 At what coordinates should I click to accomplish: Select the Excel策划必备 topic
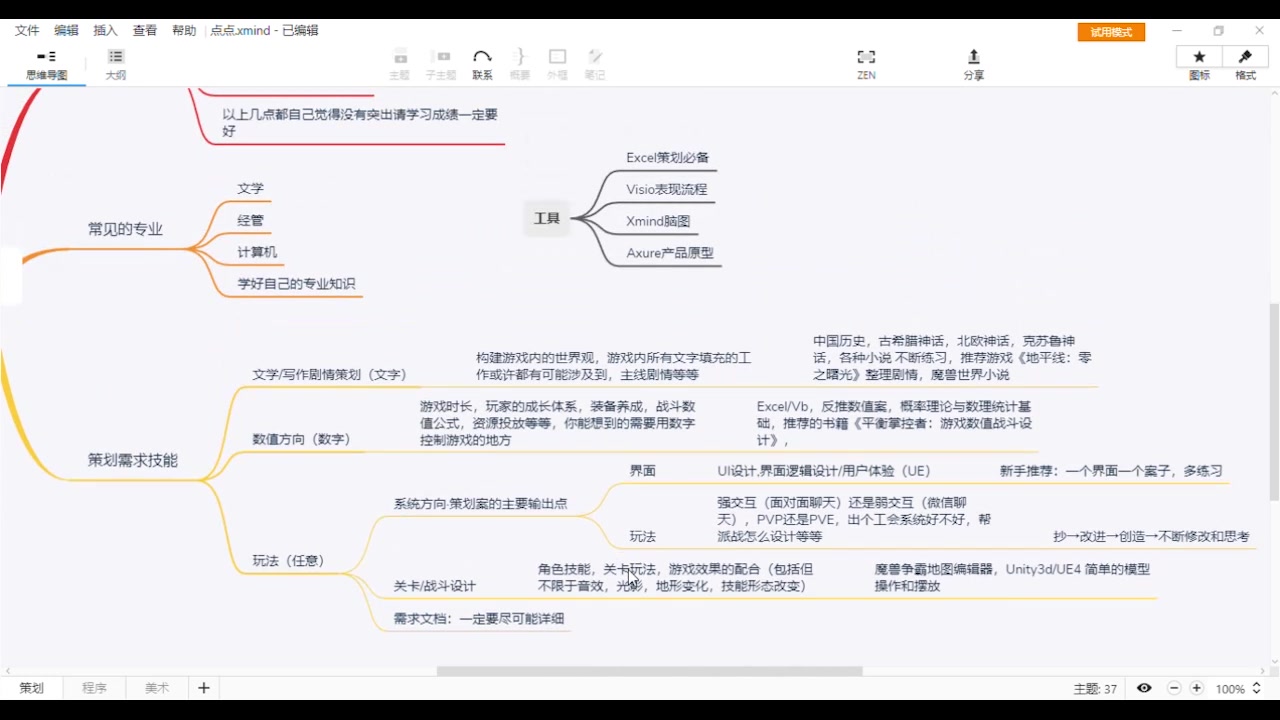coord(668,157)
